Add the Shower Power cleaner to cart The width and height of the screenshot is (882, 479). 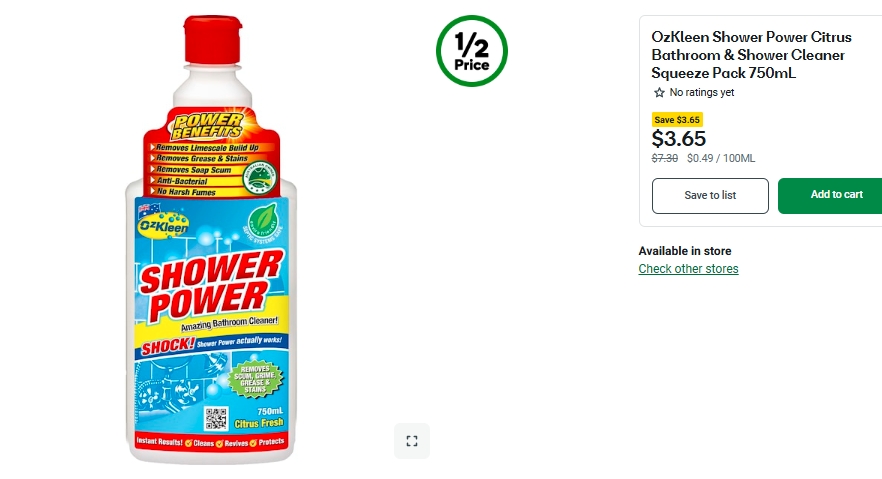(830, 195)
